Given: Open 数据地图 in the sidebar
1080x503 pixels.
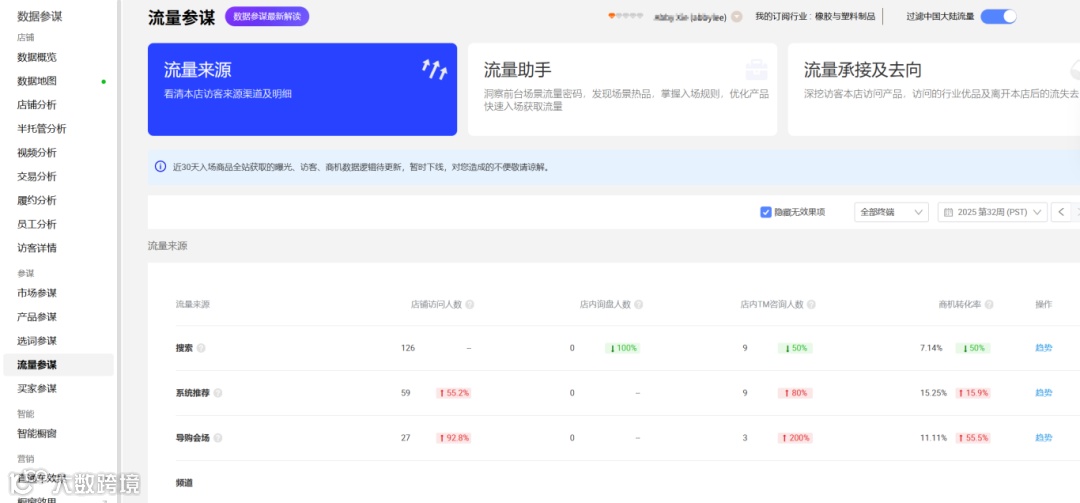Looking at the screenshot, I should [x=37, y=81].
